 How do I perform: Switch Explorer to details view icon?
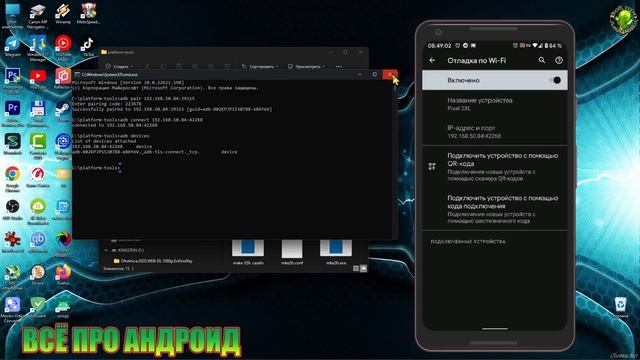click(356, 268)
